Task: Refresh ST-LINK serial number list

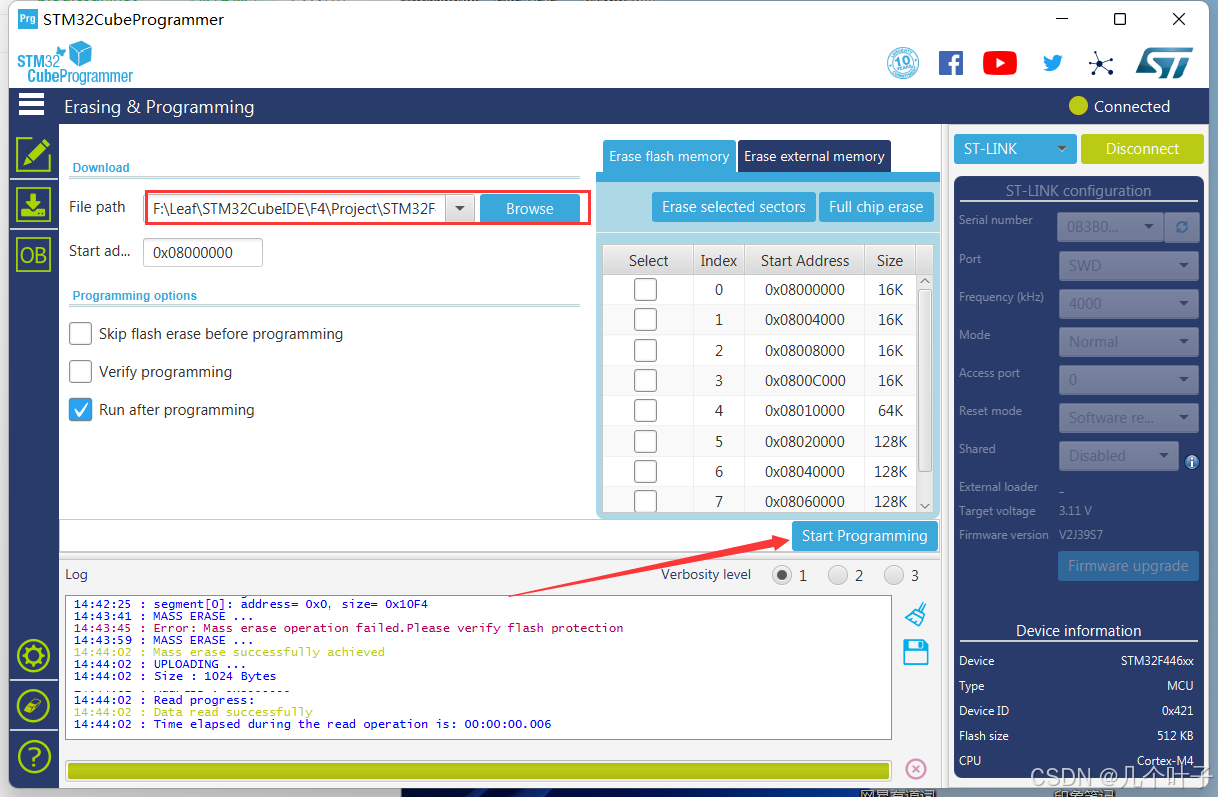Action: (1182, 227)
